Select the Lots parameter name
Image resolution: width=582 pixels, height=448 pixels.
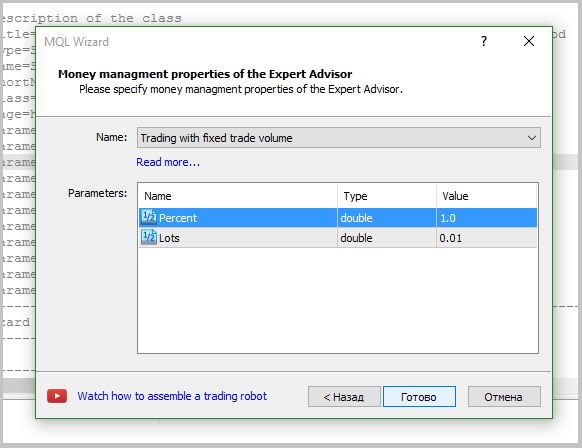(x=169, y=238)
